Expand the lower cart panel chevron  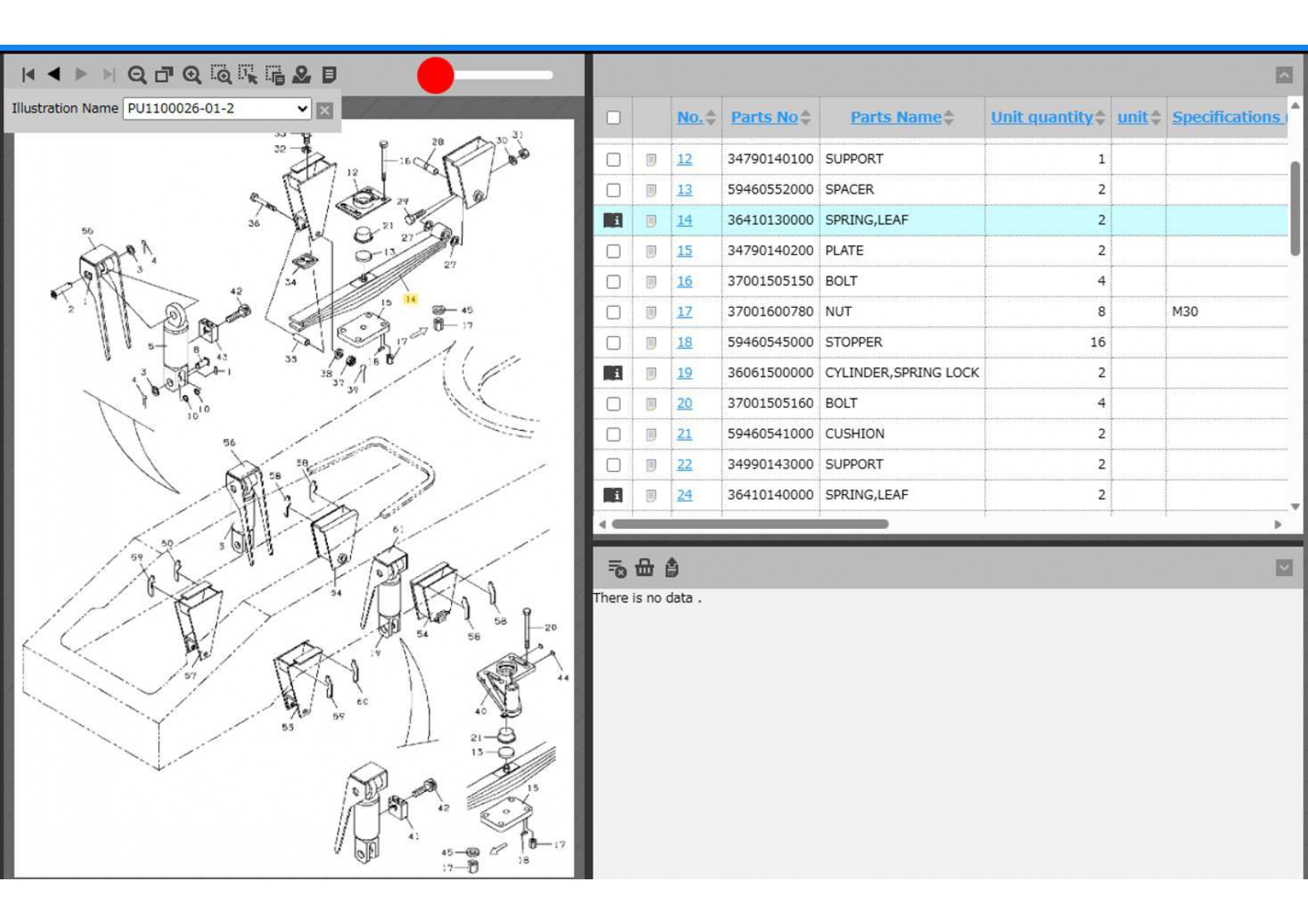(x=1283, y=568)
